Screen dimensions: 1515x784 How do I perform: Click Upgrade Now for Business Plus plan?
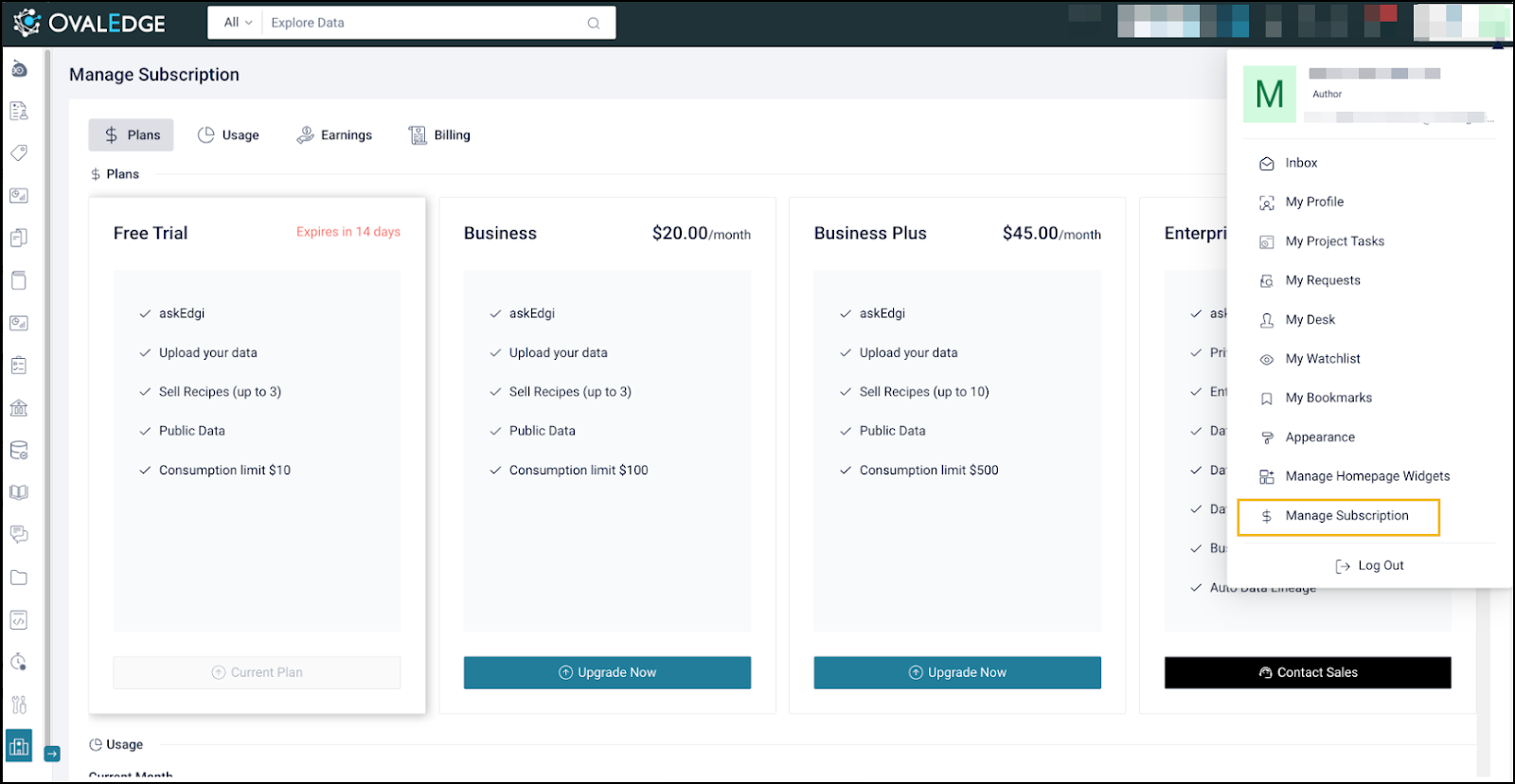(x=957, y=672)
